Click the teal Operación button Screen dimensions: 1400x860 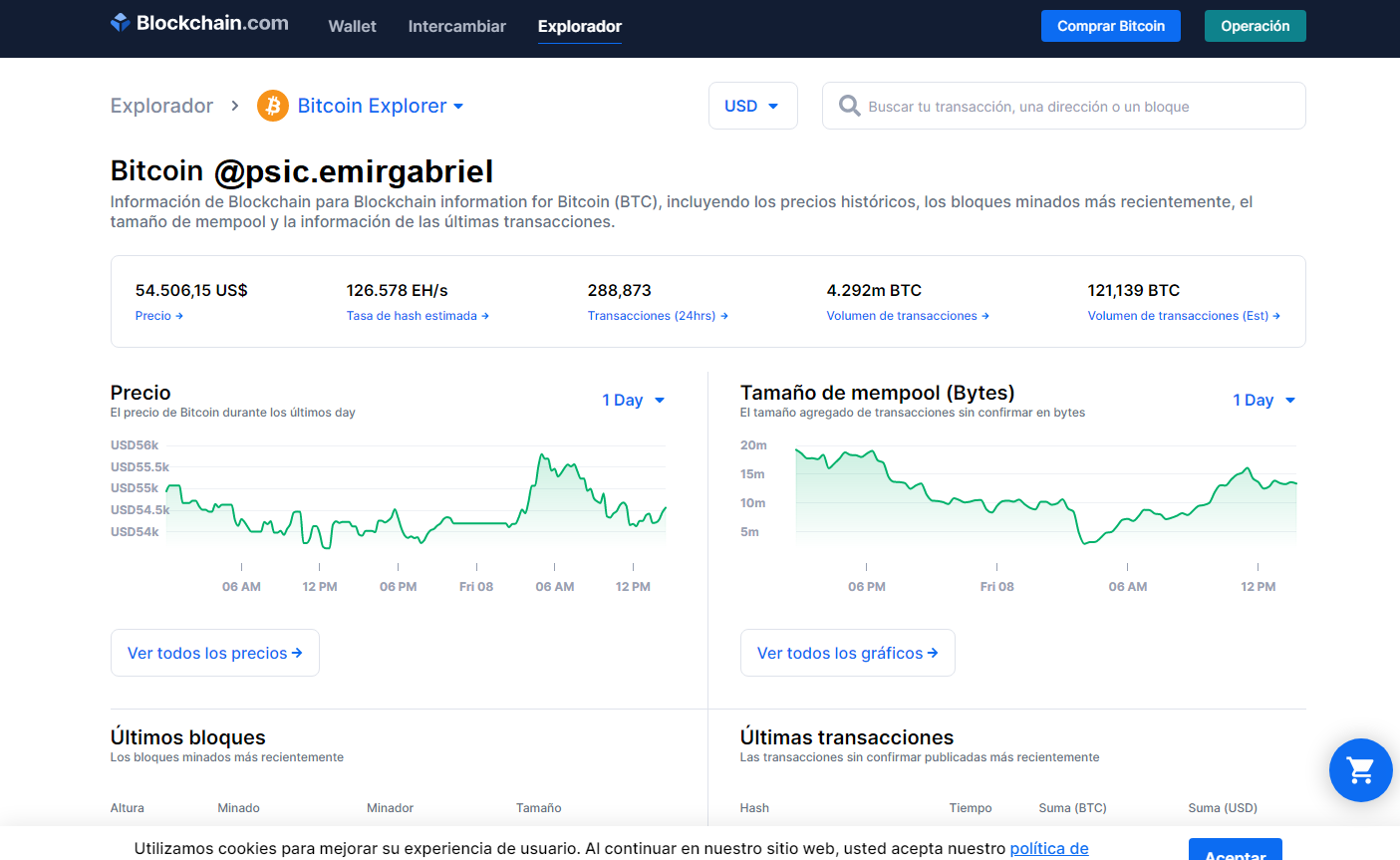pos(1256,26)
